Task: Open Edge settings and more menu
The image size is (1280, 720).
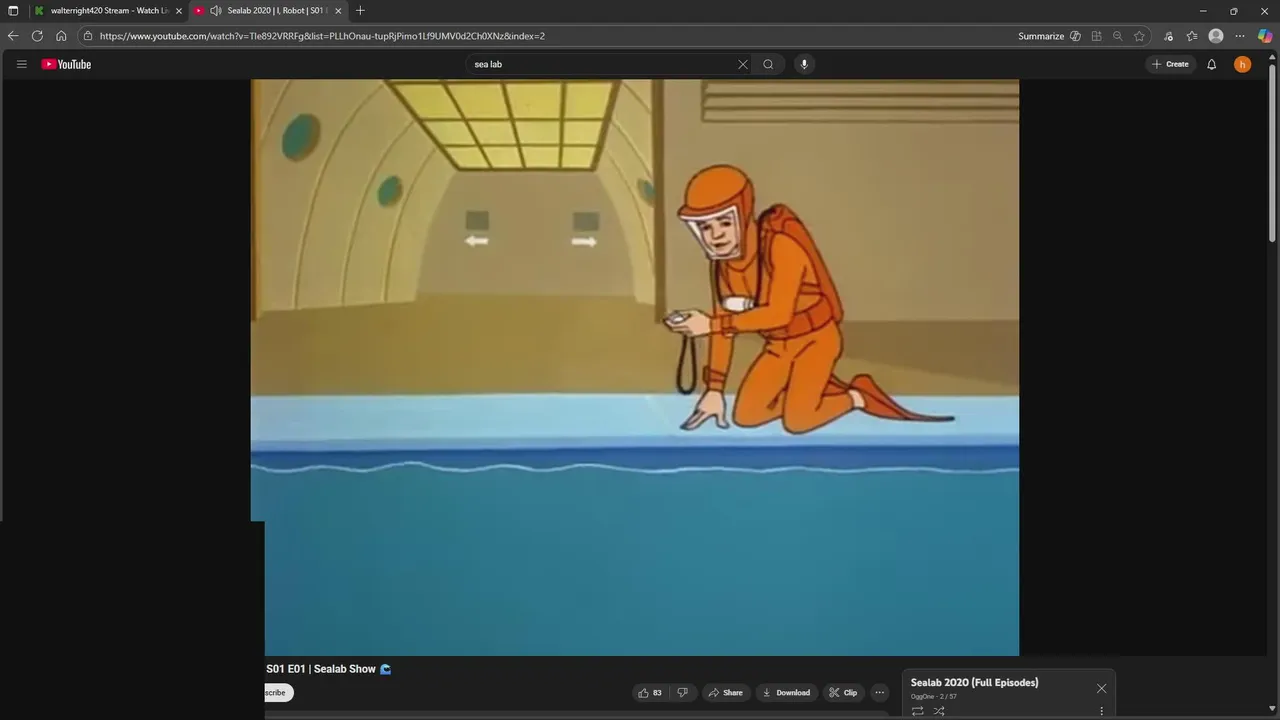Action: click(x=1240, y=36)
